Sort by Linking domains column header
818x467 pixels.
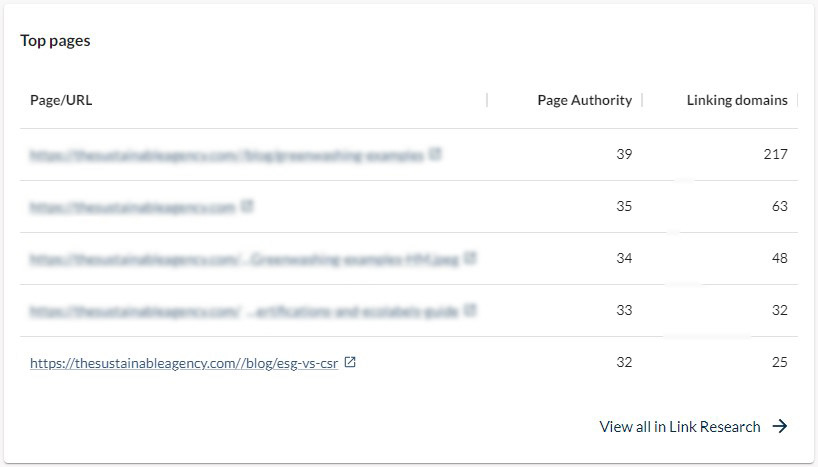pyautogui.click(x=737, y=100)
